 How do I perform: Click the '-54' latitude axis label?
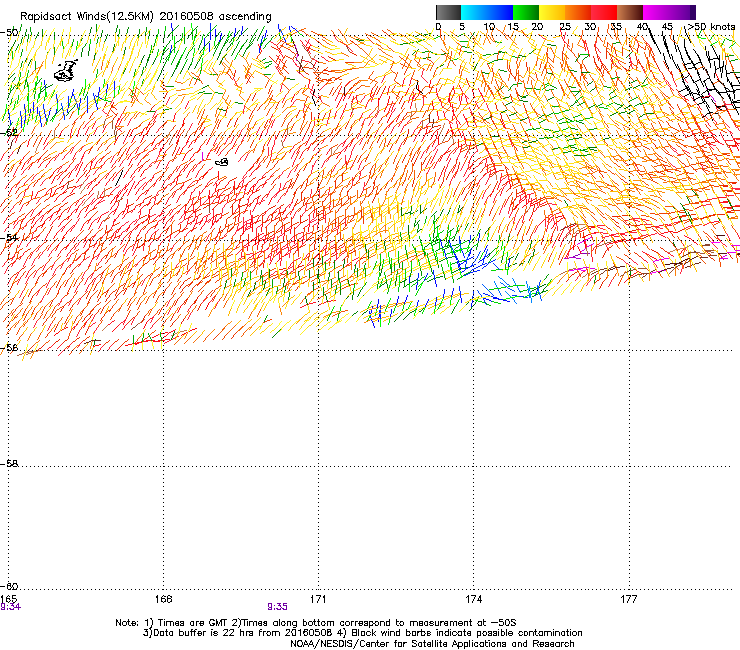click(9, 237)
